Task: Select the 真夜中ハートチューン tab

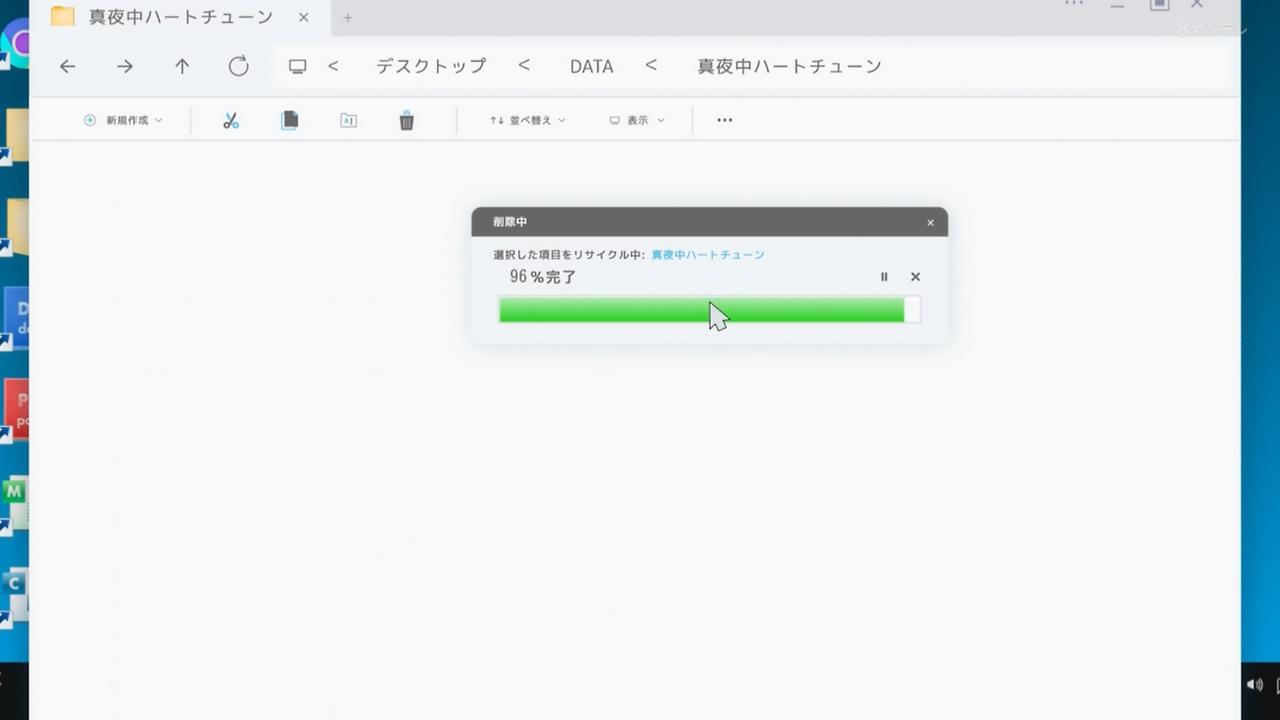Action: 180,17
